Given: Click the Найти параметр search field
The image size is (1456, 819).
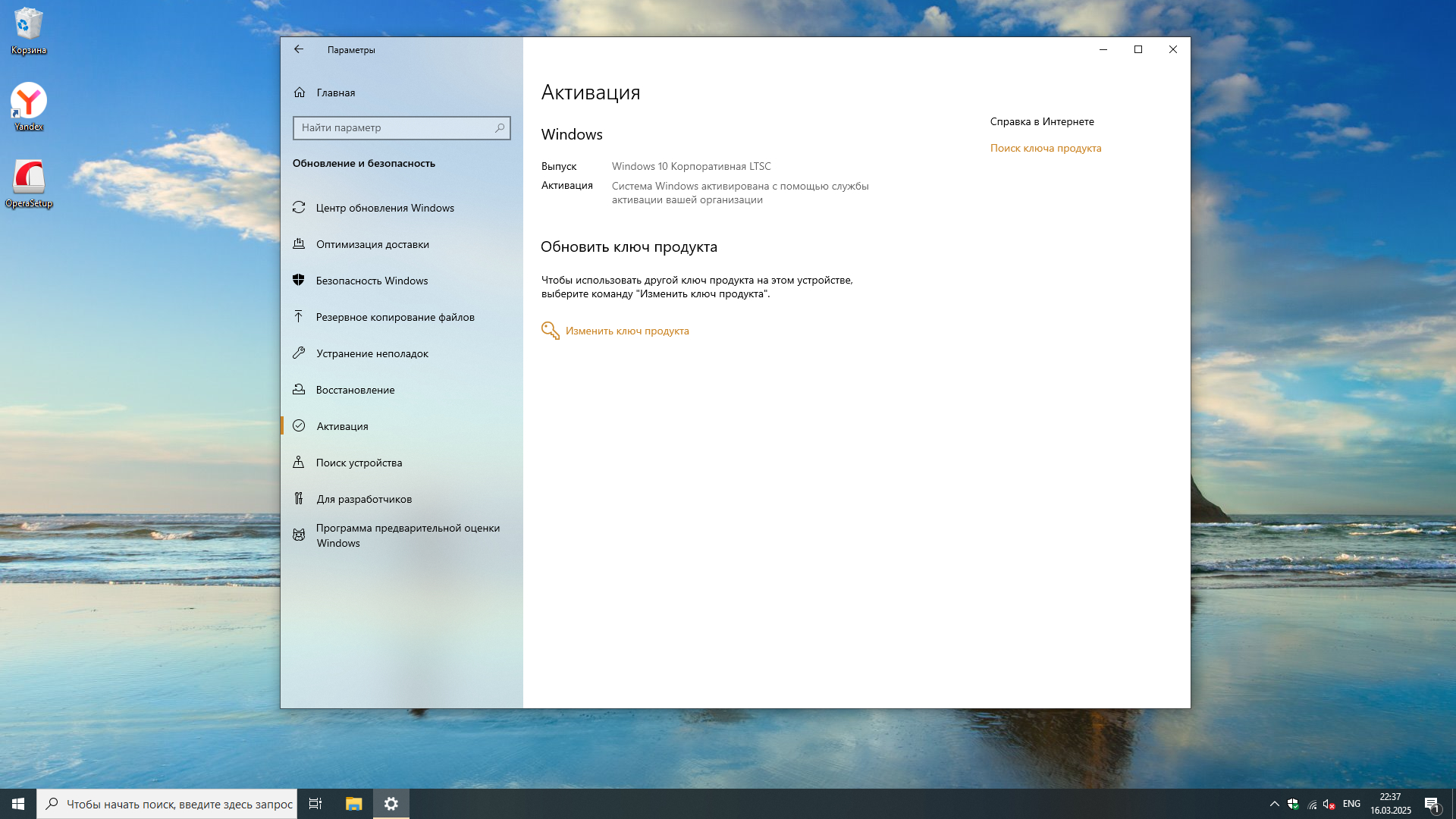Looking at the screenshot, I should [391, 128].
